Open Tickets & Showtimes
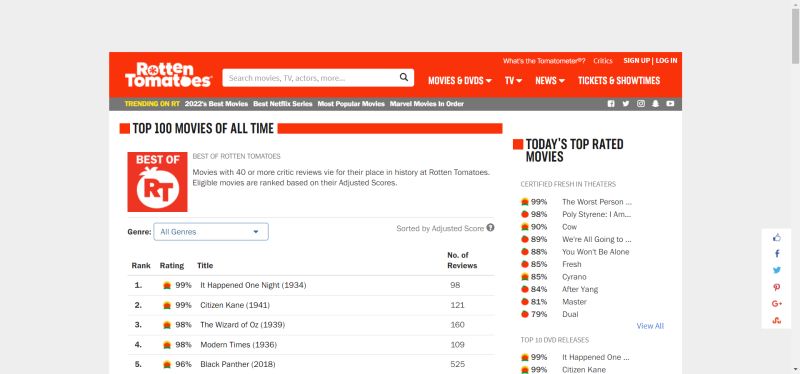Viewport: 800px width, 374px height. [619, 81]
